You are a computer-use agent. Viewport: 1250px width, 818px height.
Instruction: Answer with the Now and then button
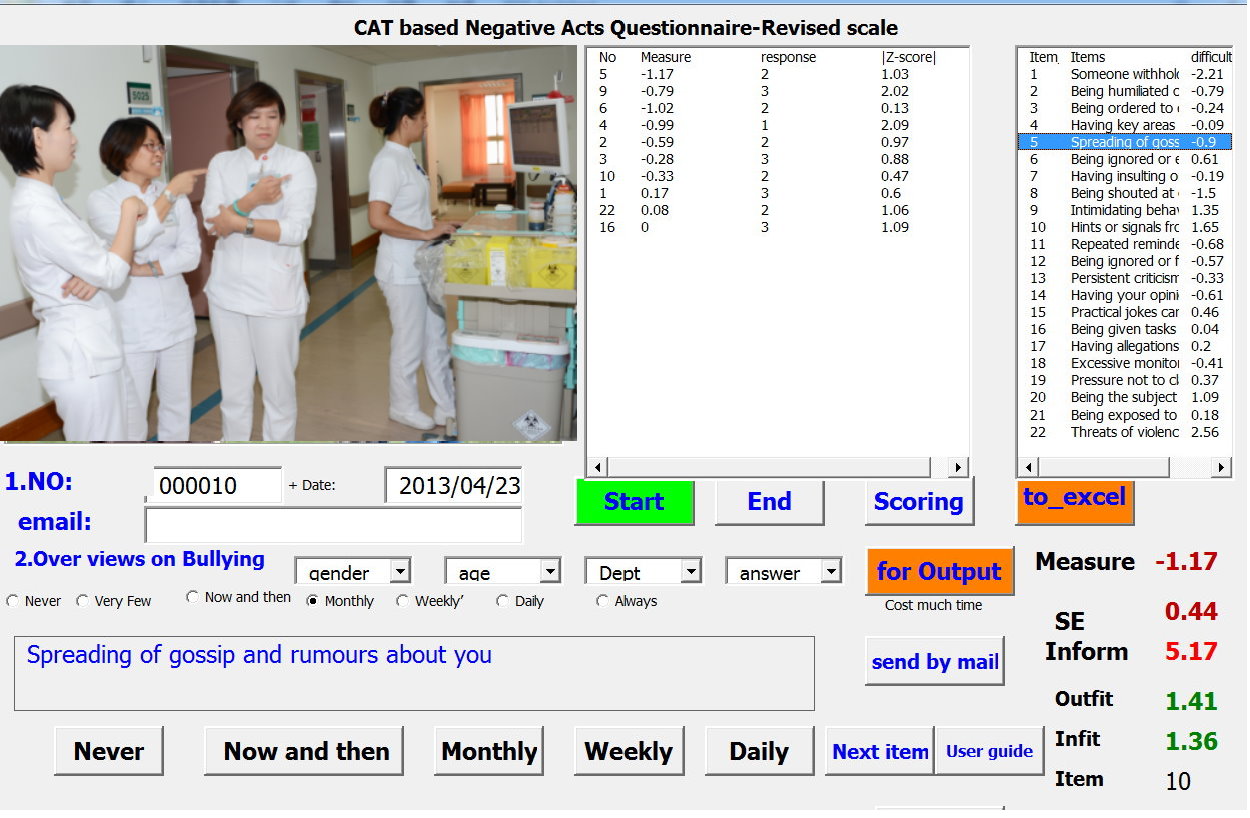tap(305, 752)
